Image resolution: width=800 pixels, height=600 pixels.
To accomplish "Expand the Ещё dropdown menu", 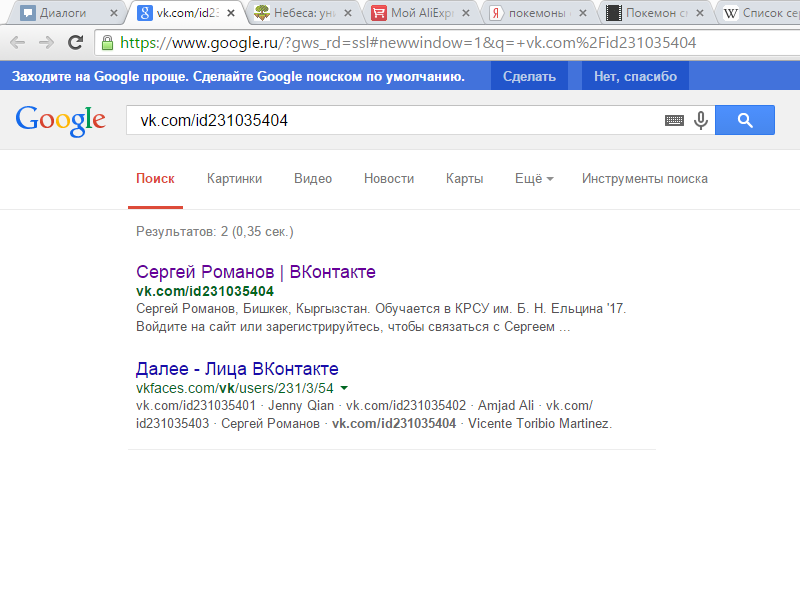I will tap(534, 179).
